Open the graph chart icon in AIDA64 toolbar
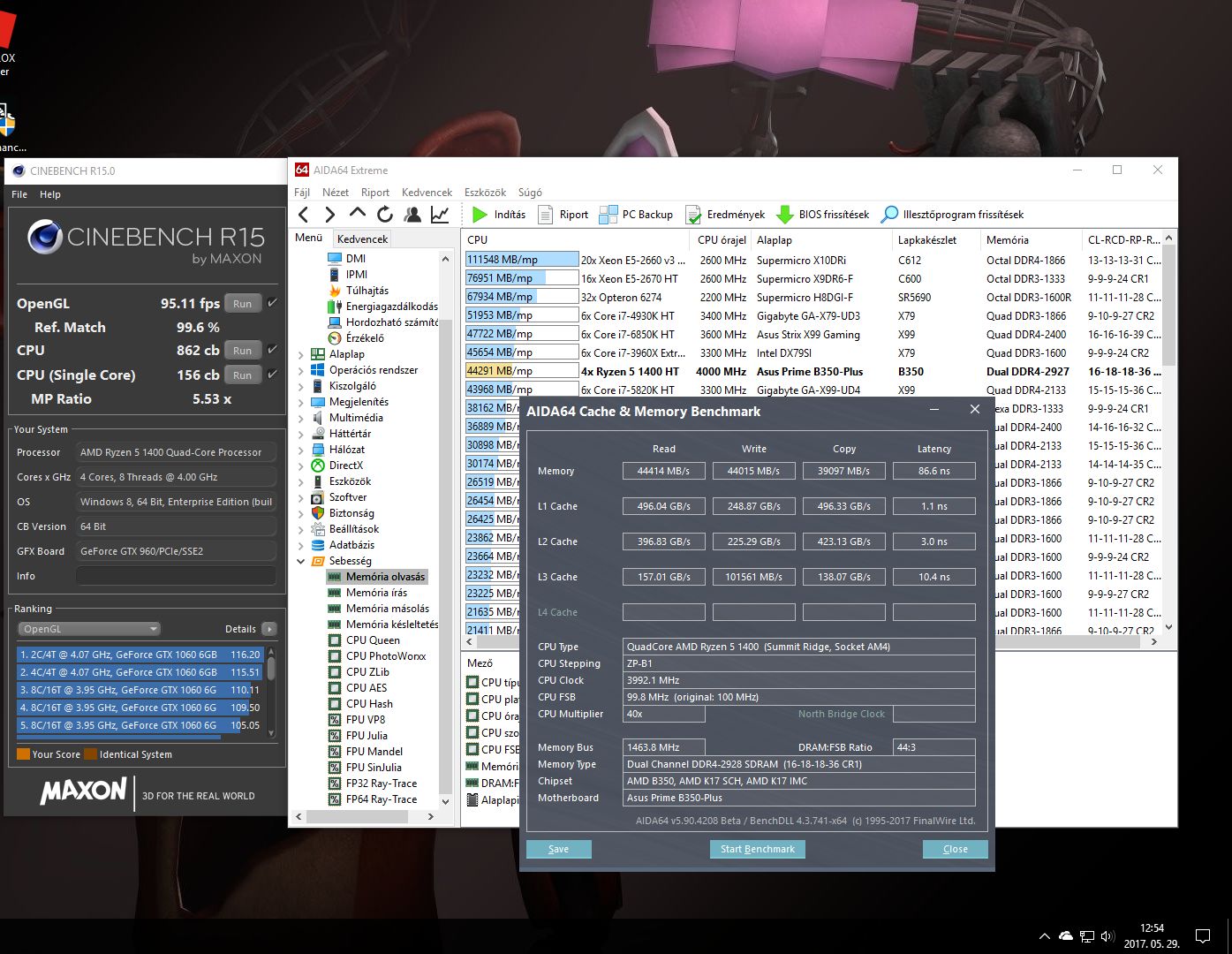The width and height of the screenshot is (1232, 954). tap(439, 215)
